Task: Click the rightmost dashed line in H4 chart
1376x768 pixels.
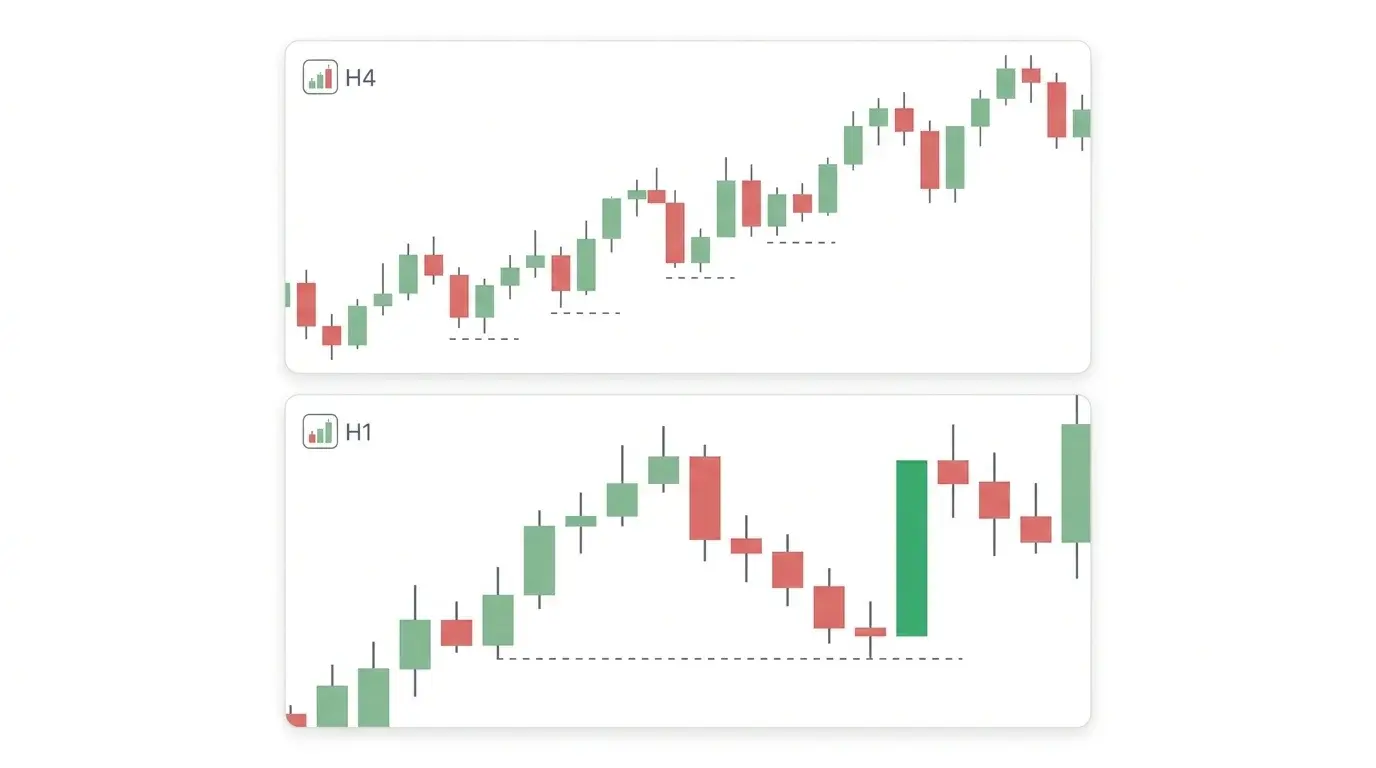Action: pyautogui.click(x=800, y=242)
